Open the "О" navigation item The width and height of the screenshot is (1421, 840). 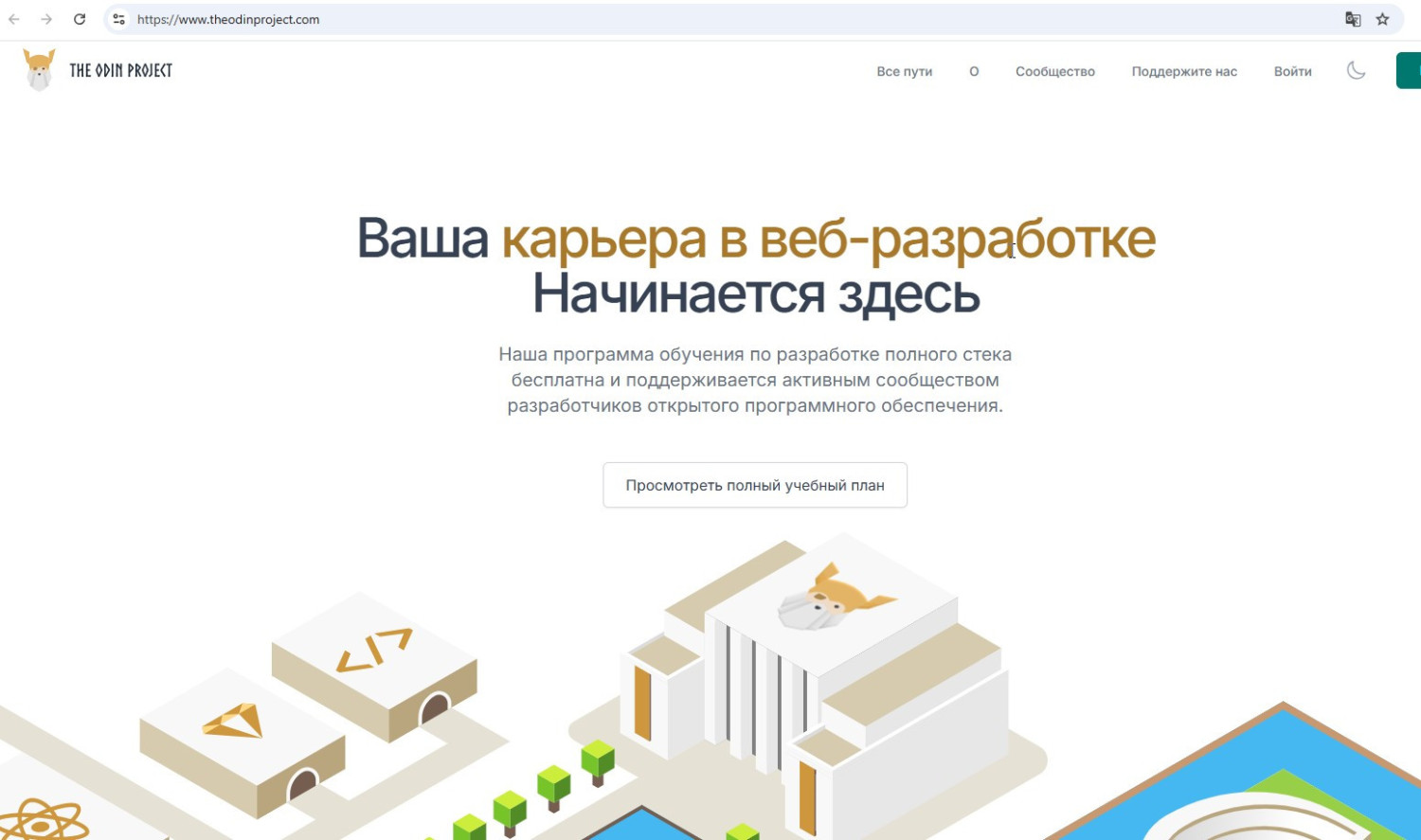tap(974, 71)
